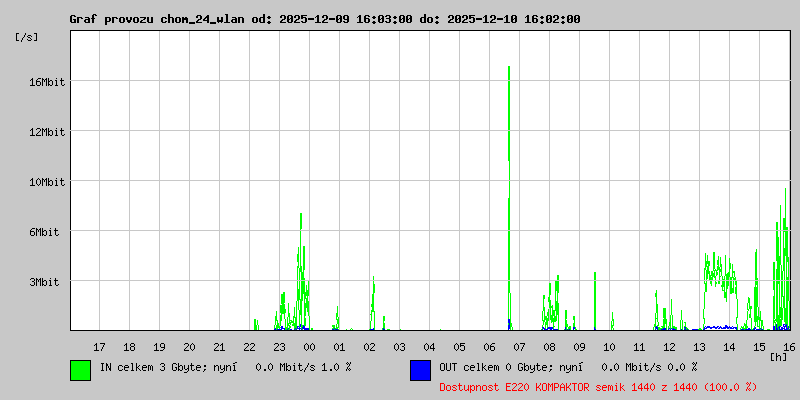Viewport: 800px width, 400px height.
Task: Click the 11 hour x-axis label
Action: (639, 347)
